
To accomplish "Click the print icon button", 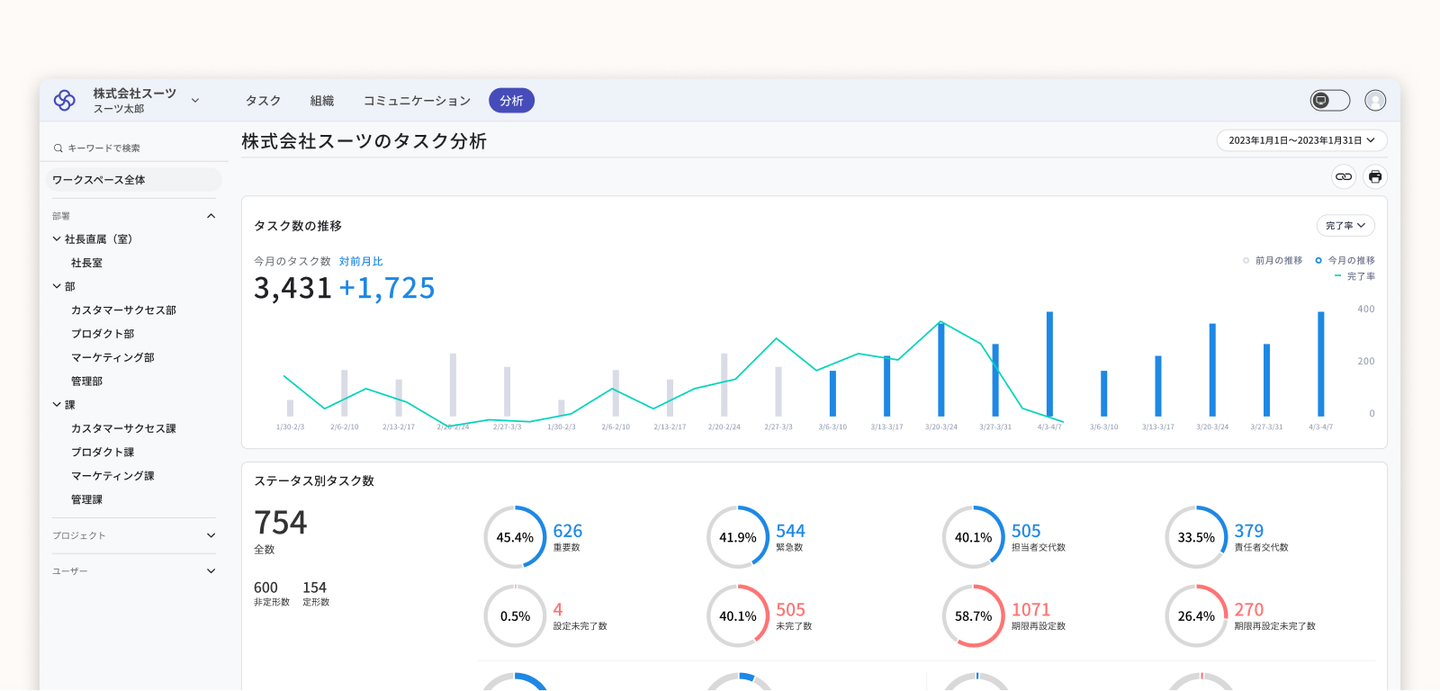I will pyautogui.click(x=1375, y=177).
